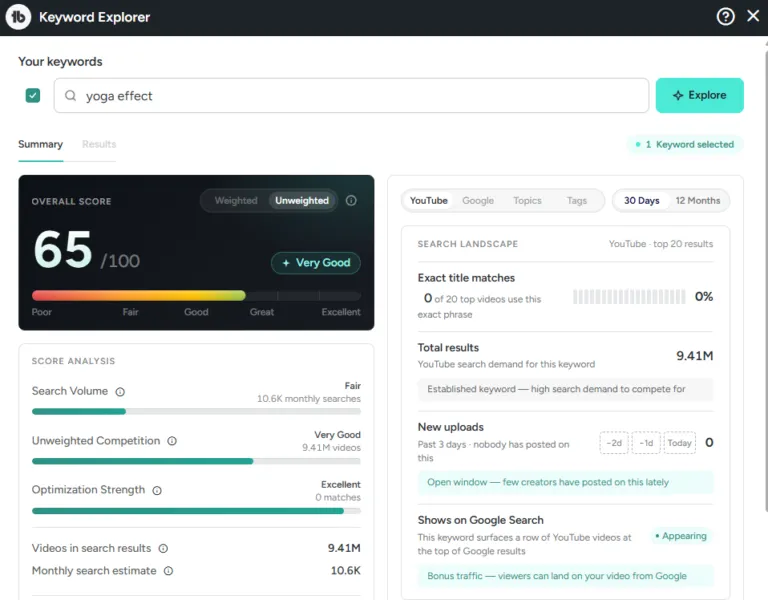Click the Explore button
This screenshot has width=768, height=600.
pos(699,96)
